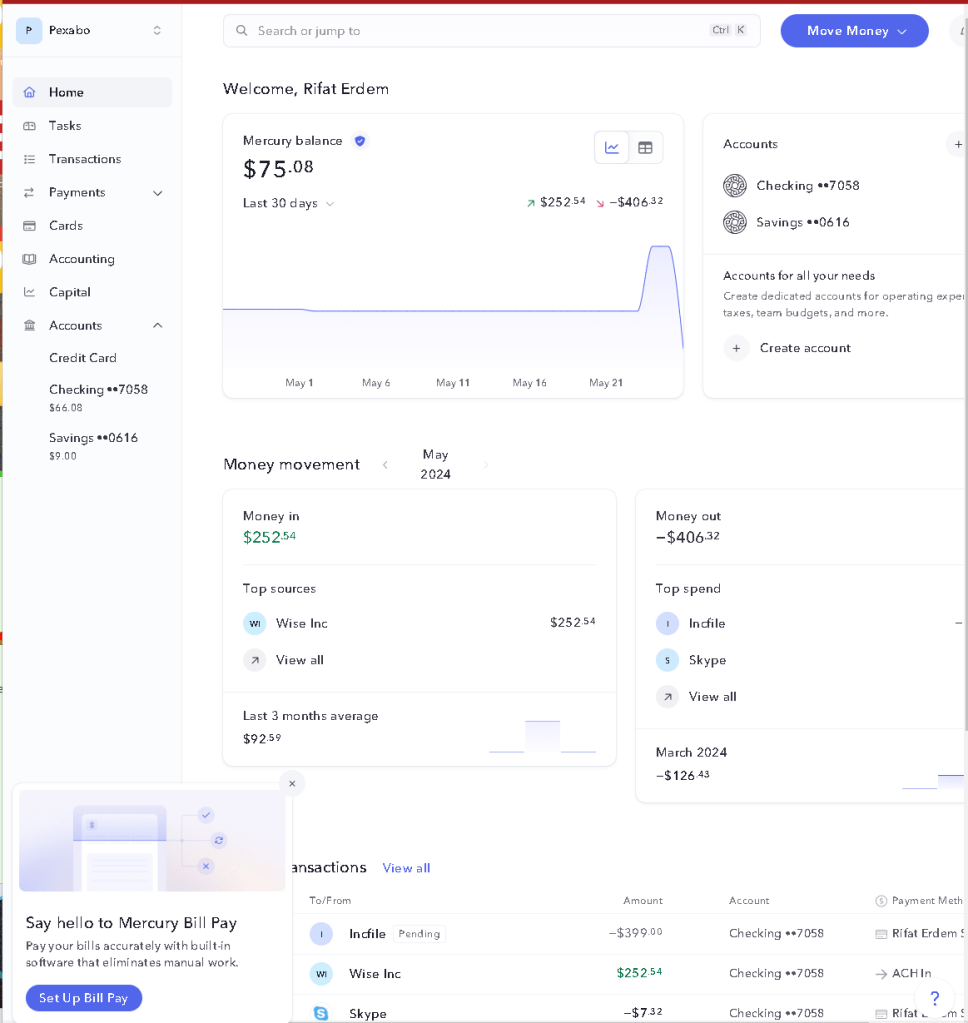
Task: Go to previous month in Money movement
Action: click(x=385, y=465)
